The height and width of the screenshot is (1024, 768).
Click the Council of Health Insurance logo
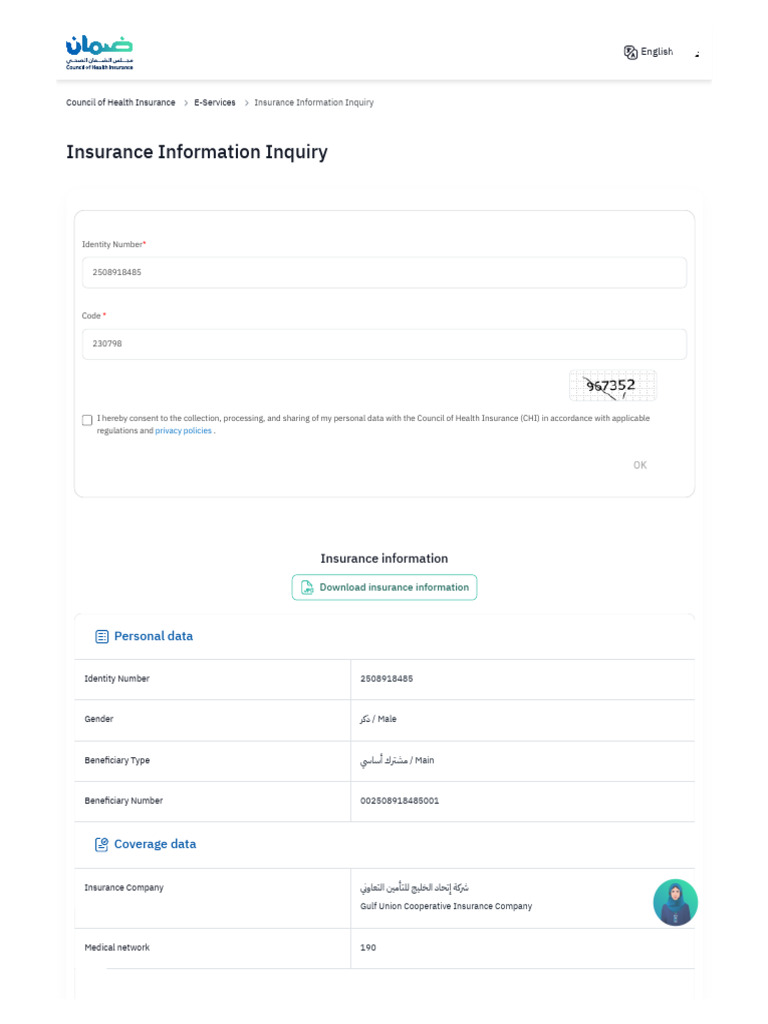99,52
